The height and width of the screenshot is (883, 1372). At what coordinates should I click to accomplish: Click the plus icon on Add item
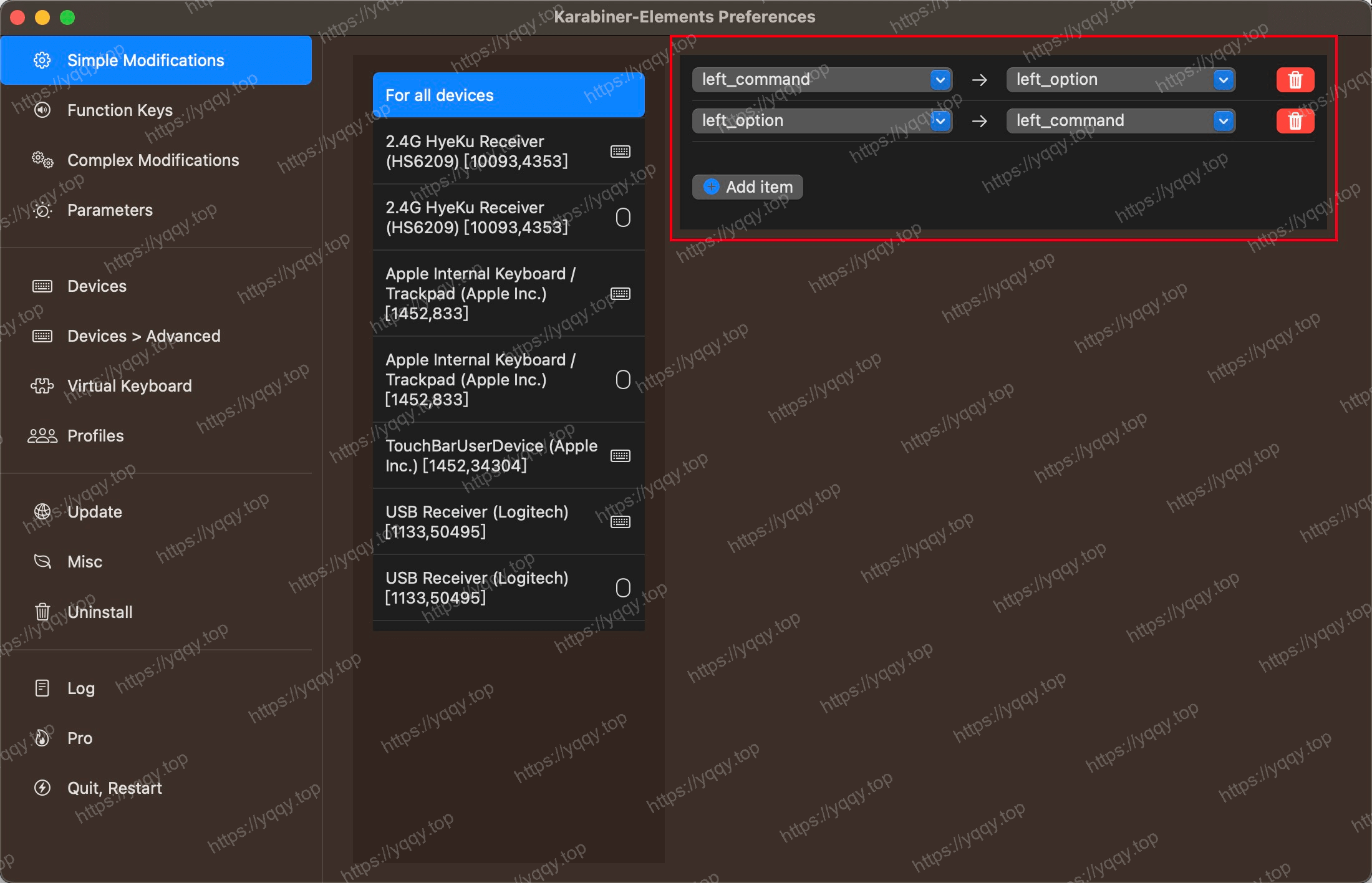[711, 187]
